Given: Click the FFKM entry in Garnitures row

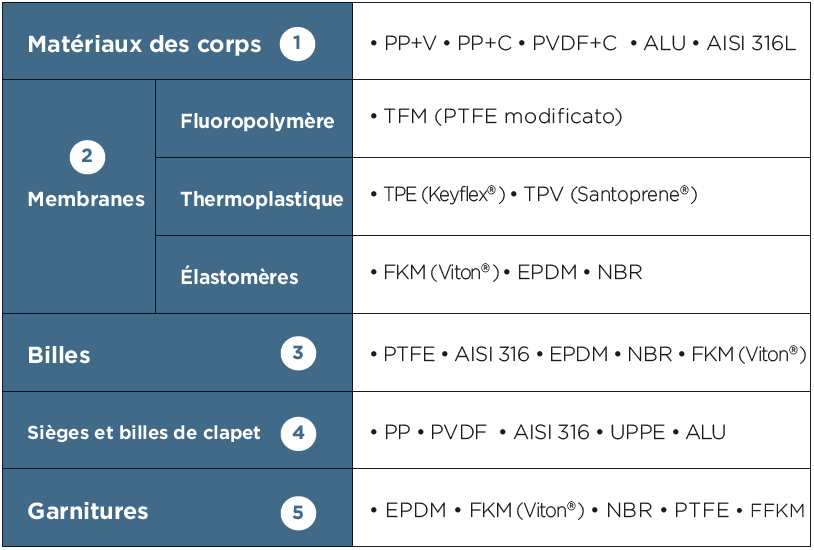Looking at the screenshot, I should [778, 511].
